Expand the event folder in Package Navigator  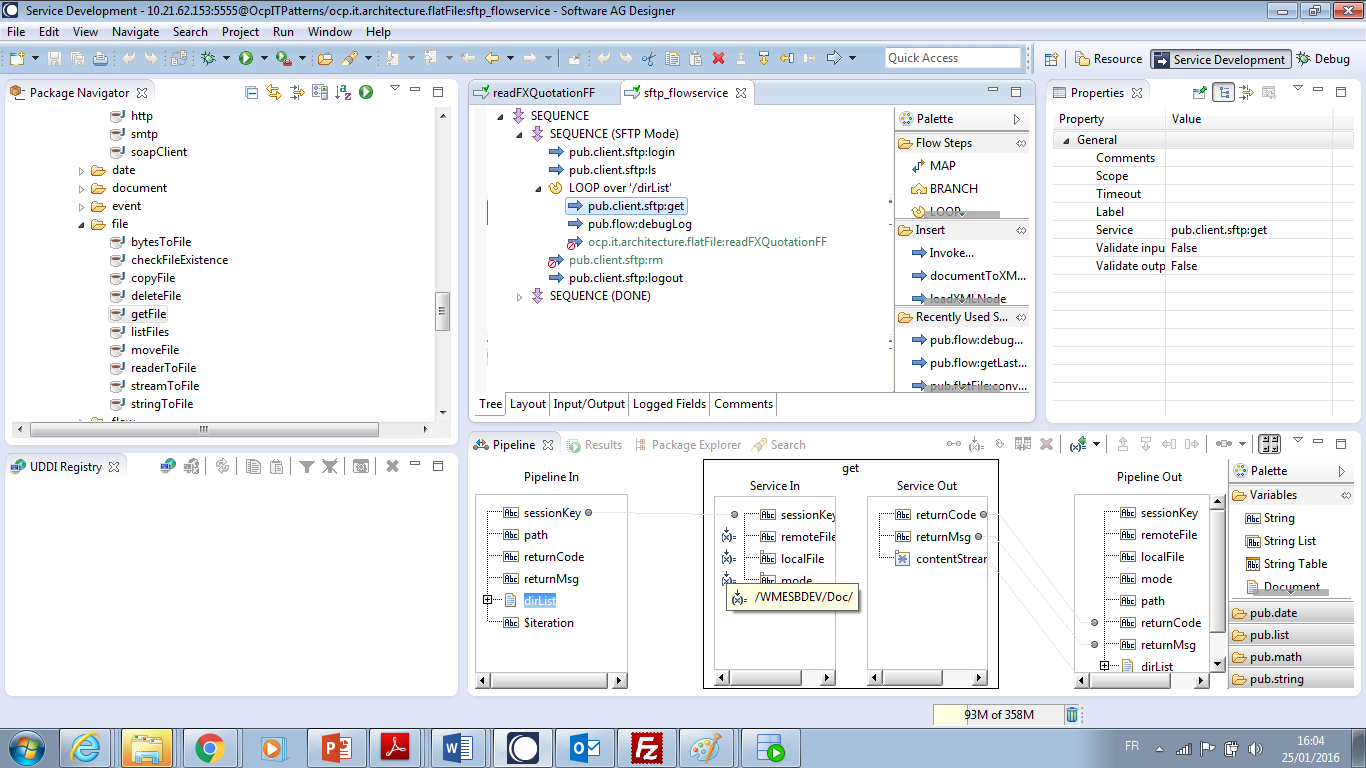82,207
